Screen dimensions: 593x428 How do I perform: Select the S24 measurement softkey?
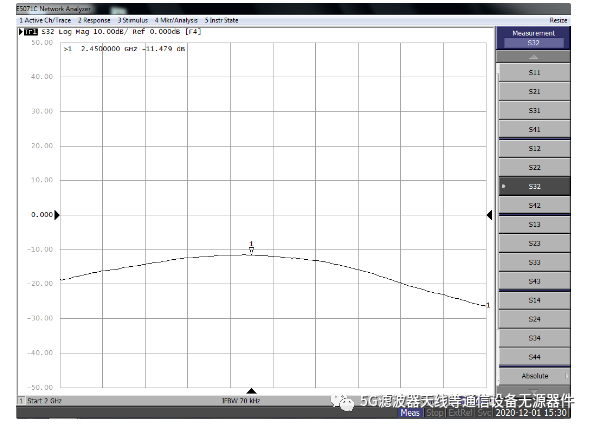point(534,319)
